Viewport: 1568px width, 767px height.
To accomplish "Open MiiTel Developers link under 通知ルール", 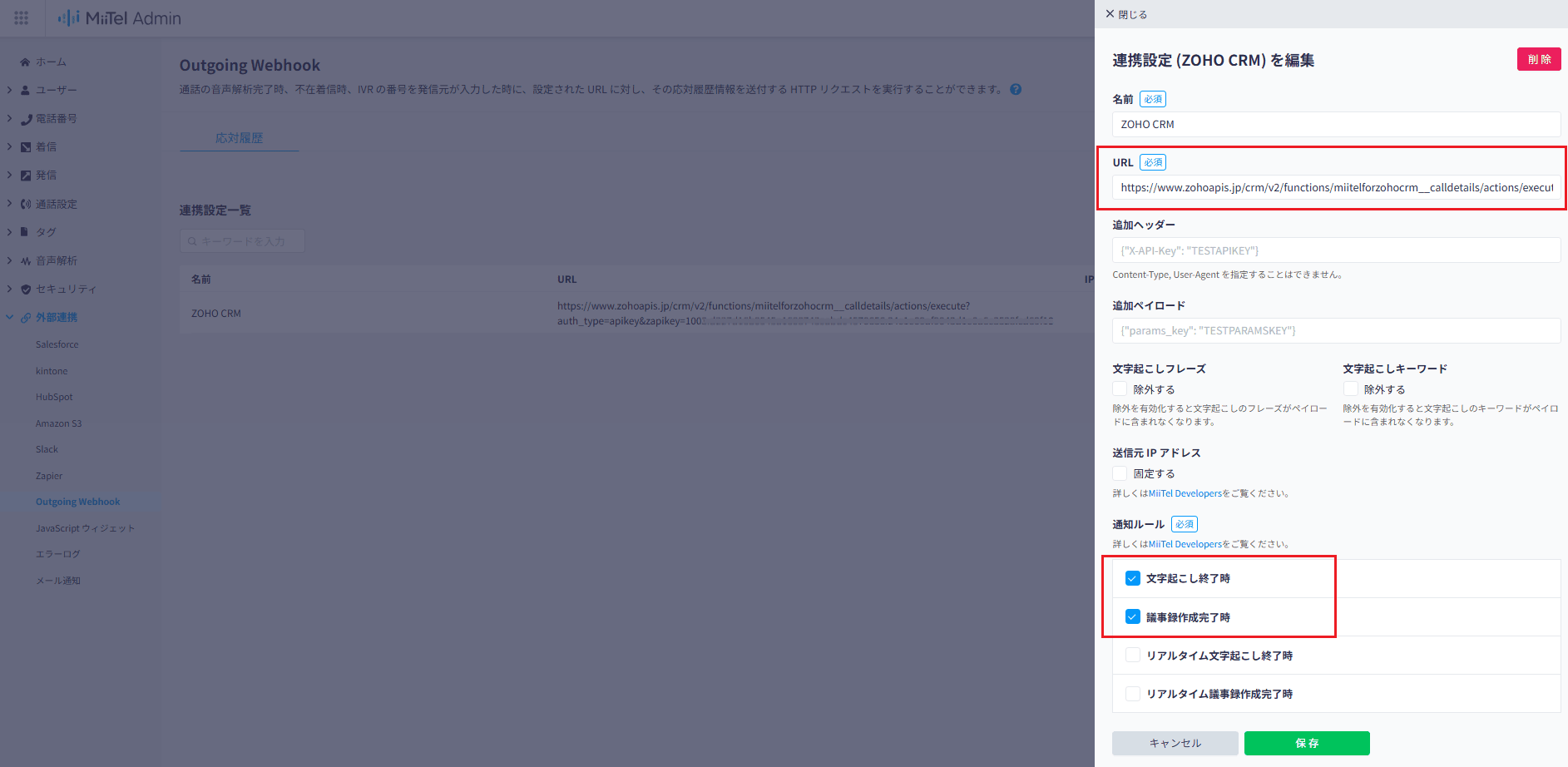I will (1185, 544).
